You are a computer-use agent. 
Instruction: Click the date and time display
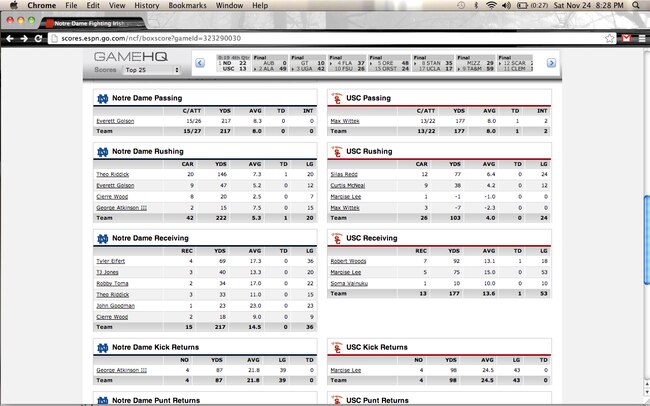click(x=589, y=5)
